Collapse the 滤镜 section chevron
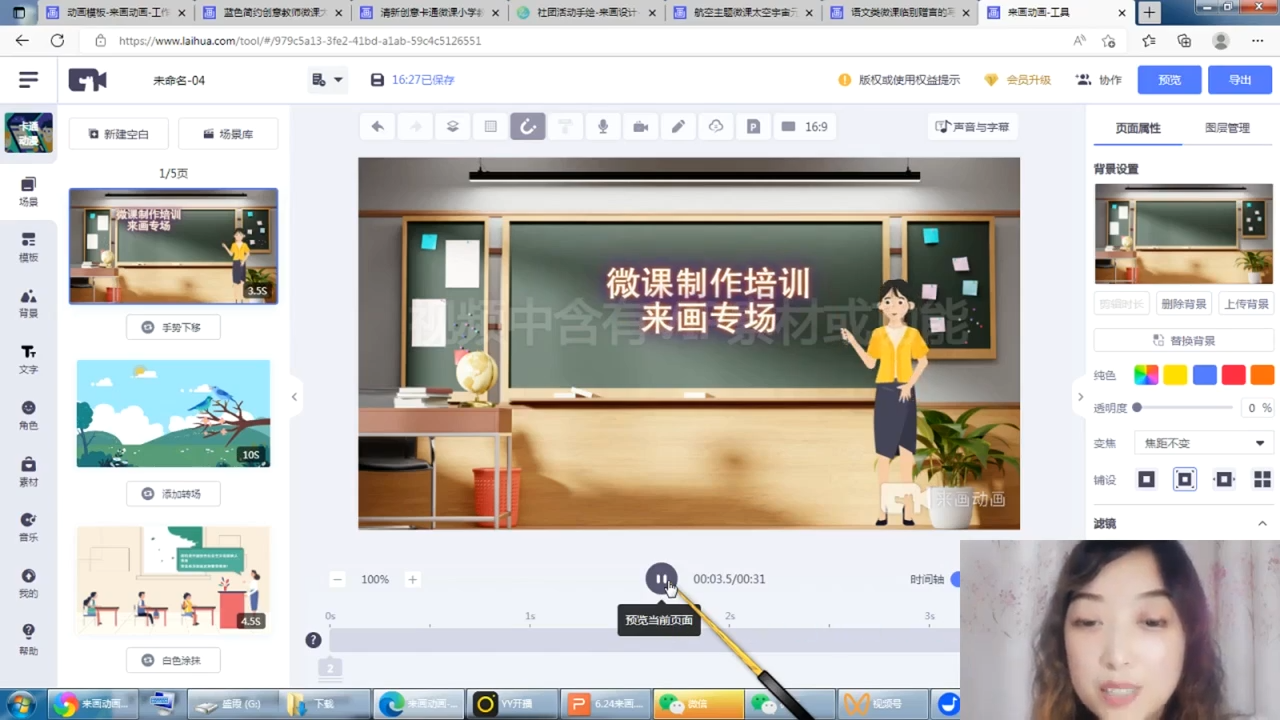Viewport: 1280px width, 720px height. [x=1262, y=523]
